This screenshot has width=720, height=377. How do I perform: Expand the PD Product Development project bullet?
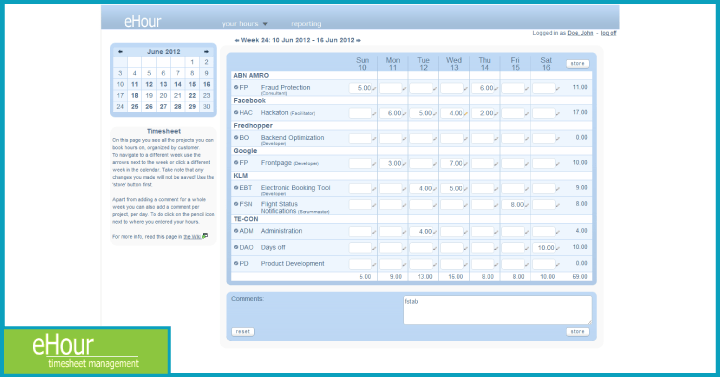tap(236, 264)
